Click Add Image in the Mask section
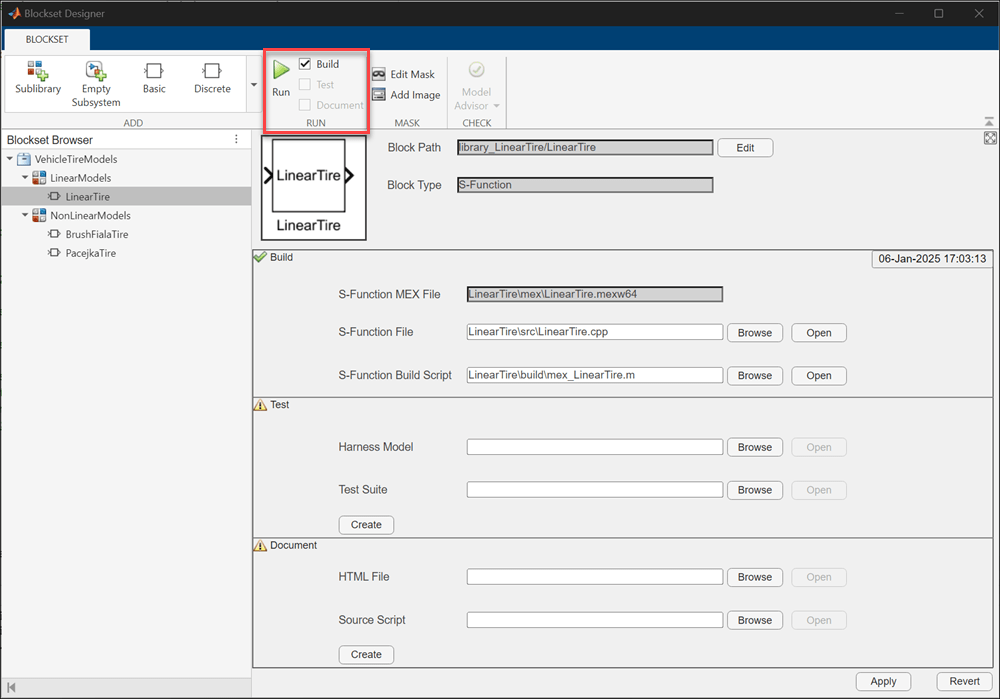 point(405,95)
